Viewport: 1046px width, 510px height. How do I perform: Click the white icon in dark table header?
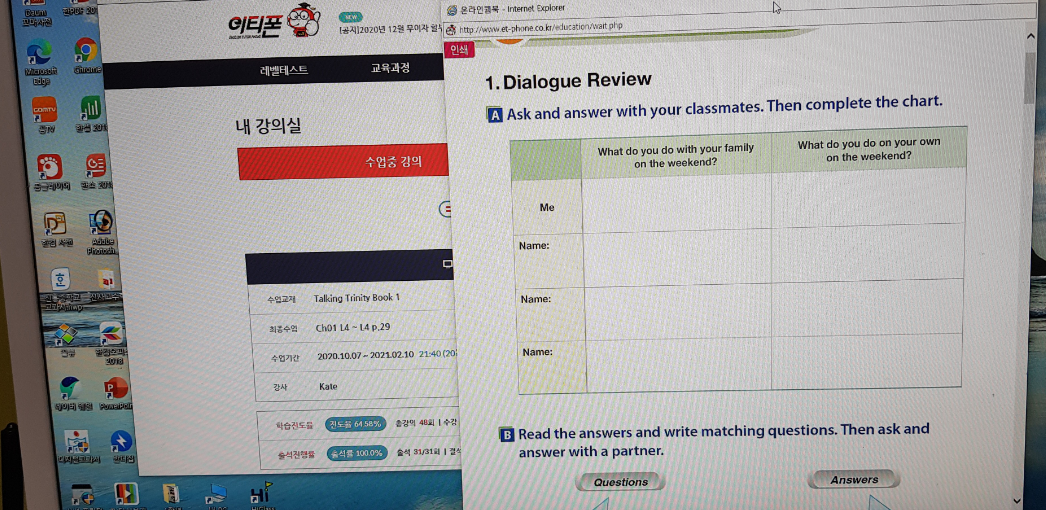tap(446, 266)
